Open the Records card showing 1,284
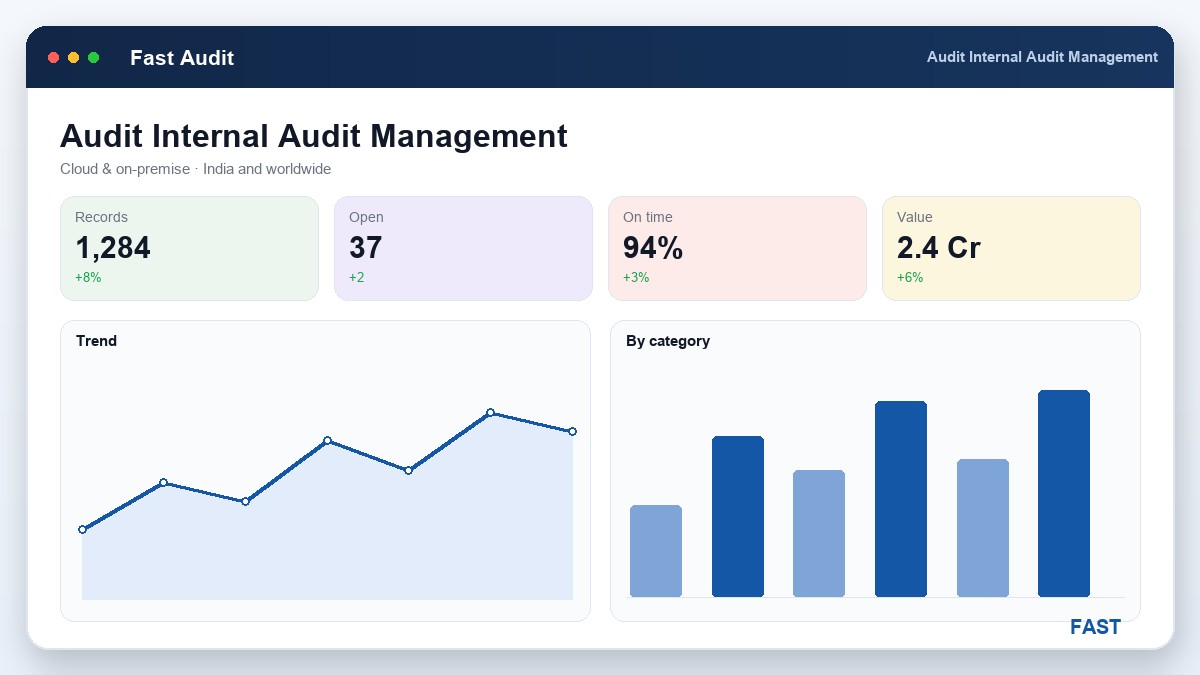Viewport: 1200px width, 675px height. (189, 248)
